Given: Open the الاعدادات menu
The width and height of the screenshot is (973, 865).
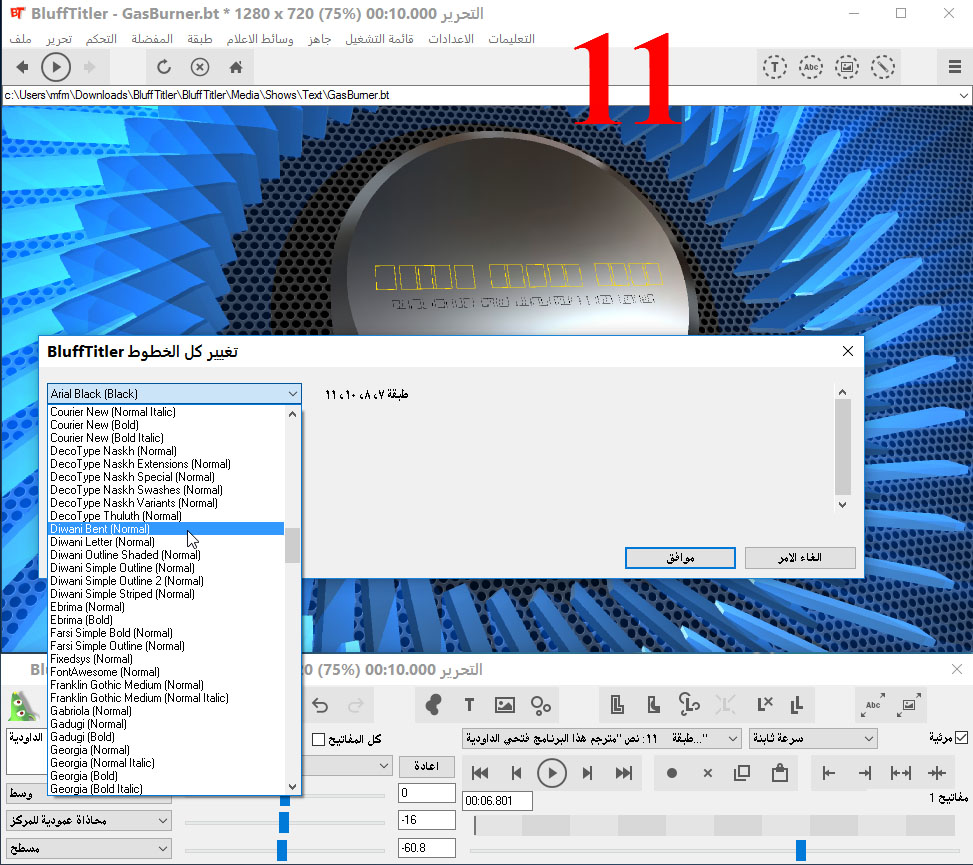Looking at the screenshot, I should pos(451,39).
